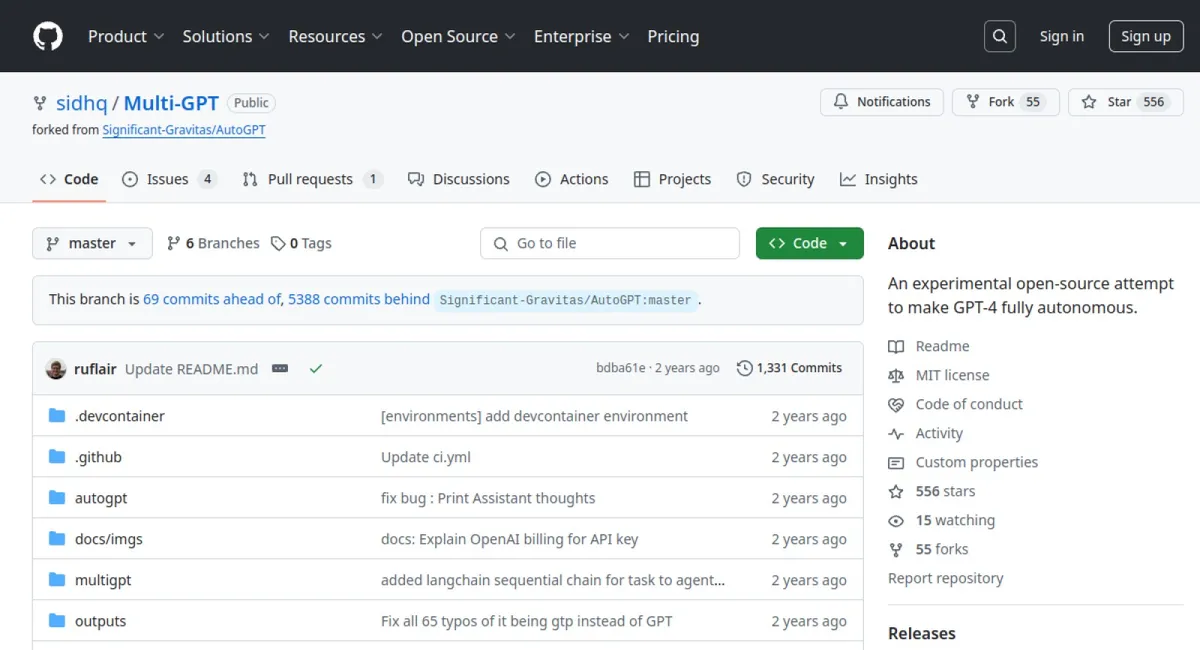The height and width of the screenshot is (650, 1200).
Task: Open the Insights tab
Action: pyautogui.click(x=879, y=179)
